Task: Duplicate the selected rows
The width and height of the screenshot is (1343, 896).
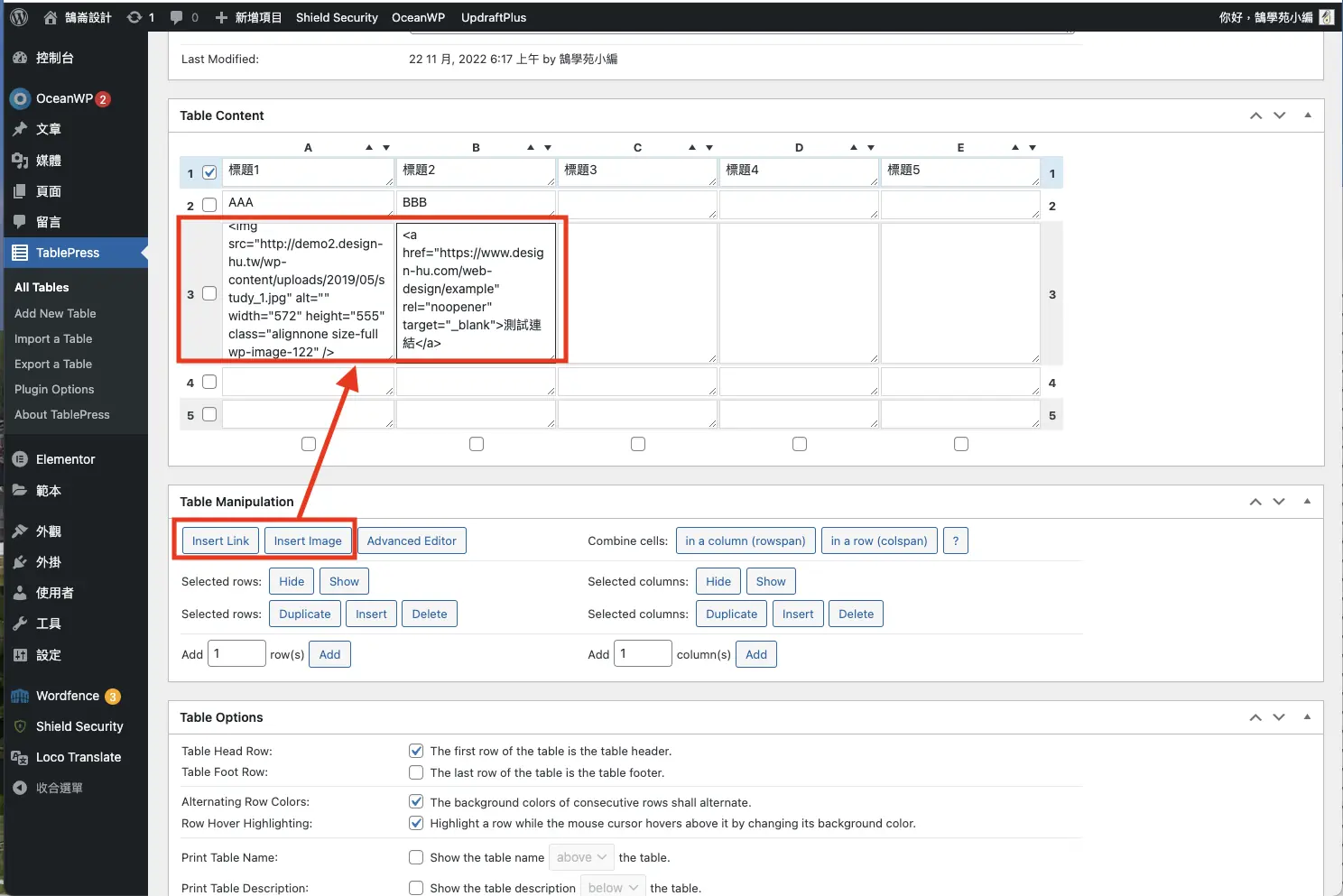Action: (x=305, y=614)
